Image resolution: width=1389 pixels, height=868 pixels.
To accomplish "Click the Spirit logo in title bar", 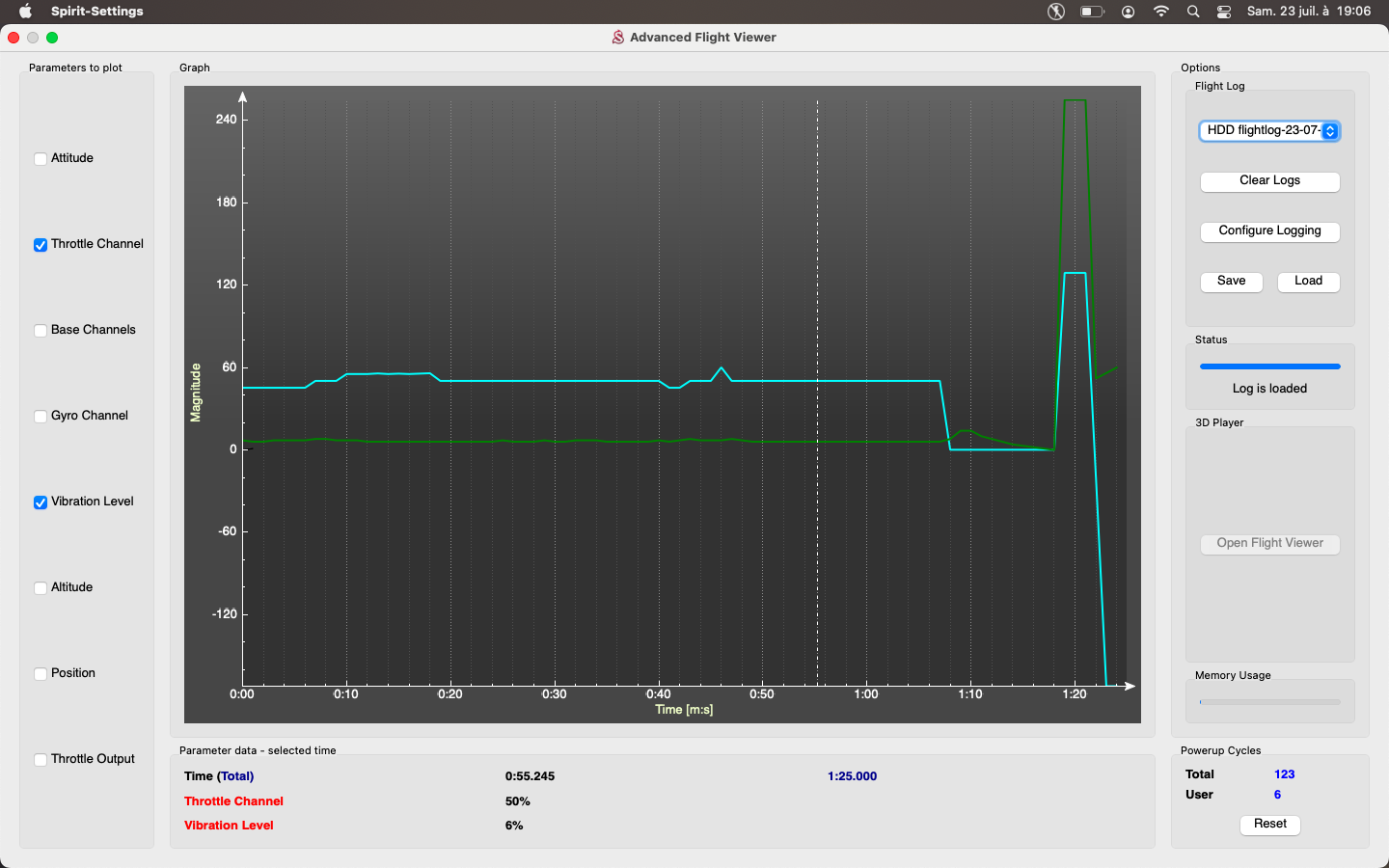I will pyautogui.click(x=618, y=38).
